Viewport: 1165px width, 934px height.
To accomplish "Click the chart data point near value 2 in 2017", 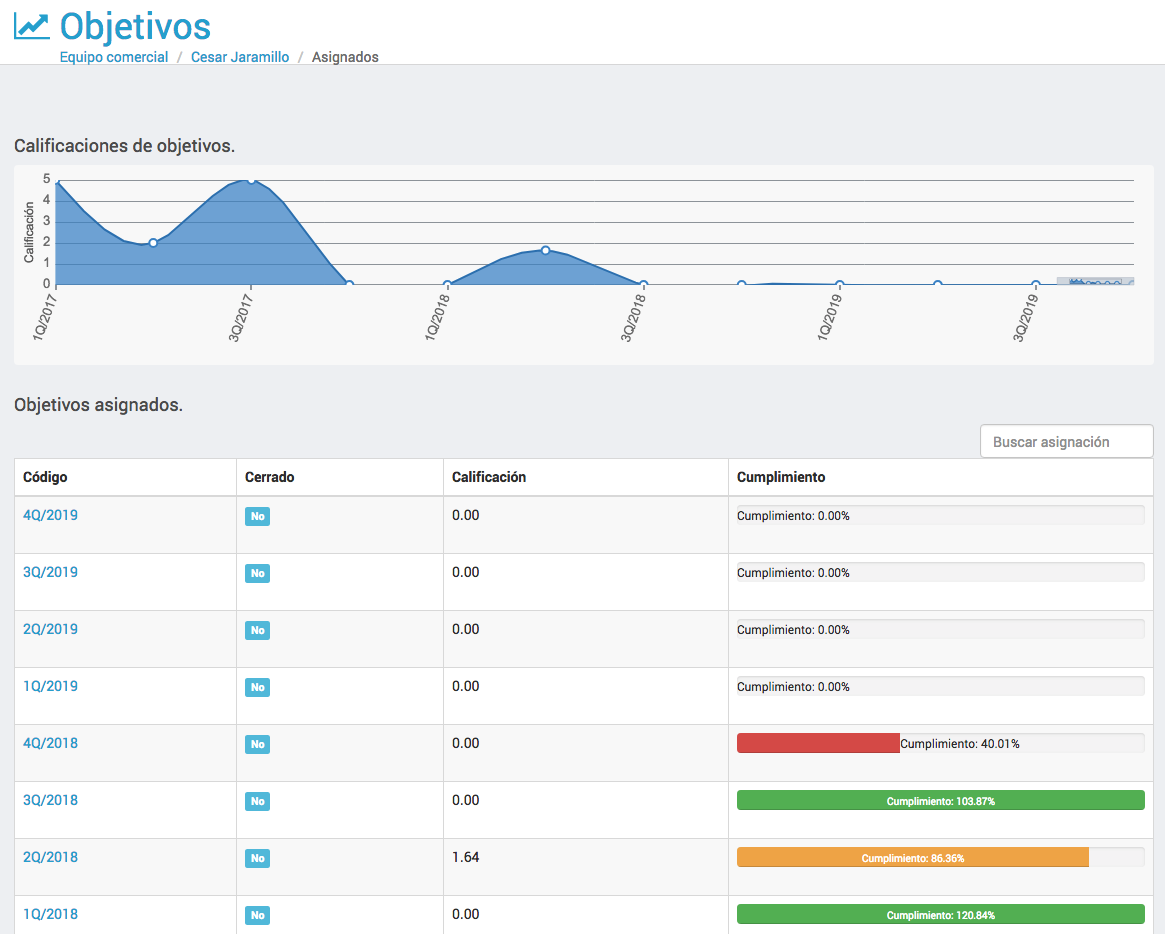I will [x=153, y=243].
